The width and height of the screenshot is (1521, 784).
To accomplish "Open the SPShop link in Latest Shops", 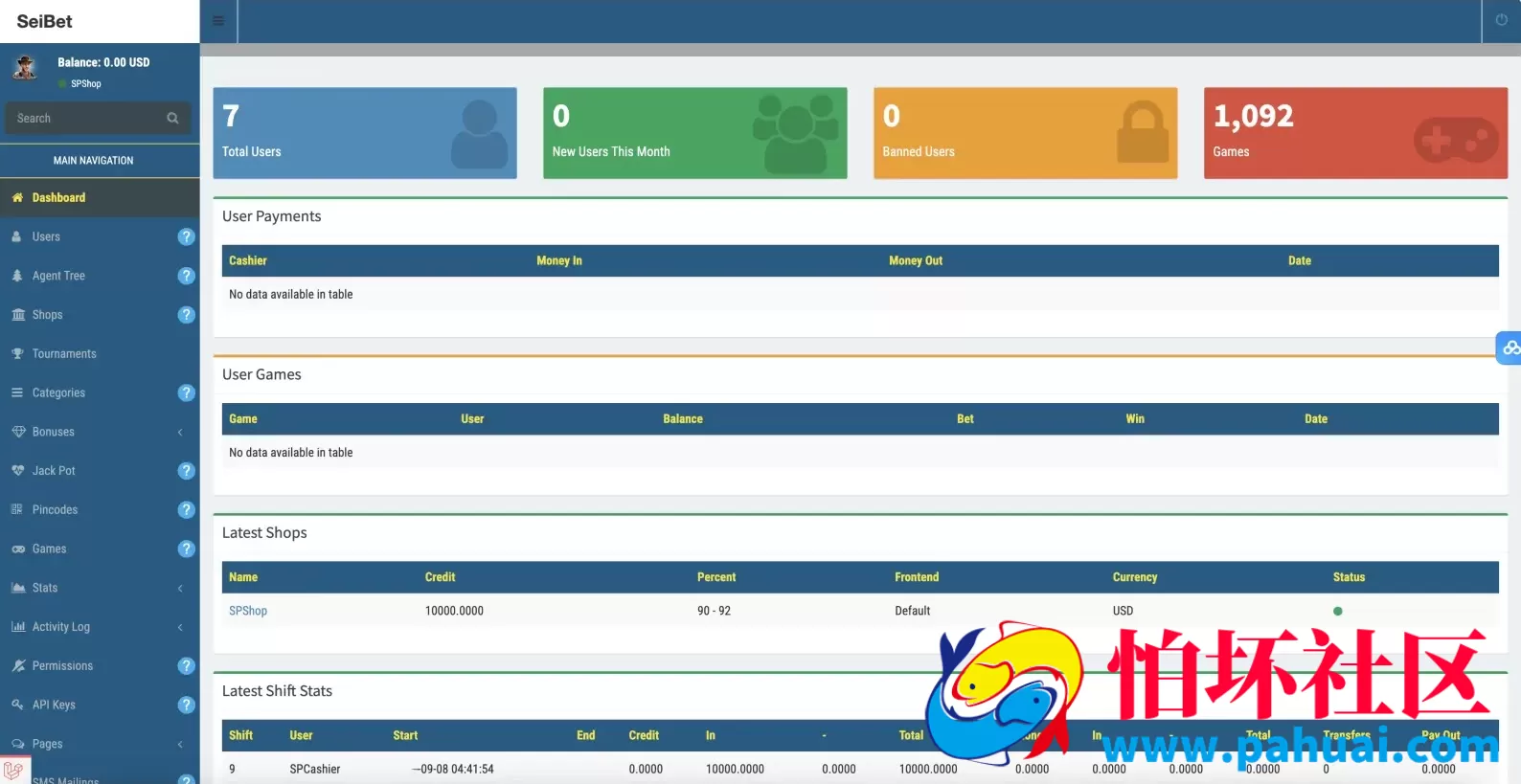I will pyautogui.click(x=248, y=611).
